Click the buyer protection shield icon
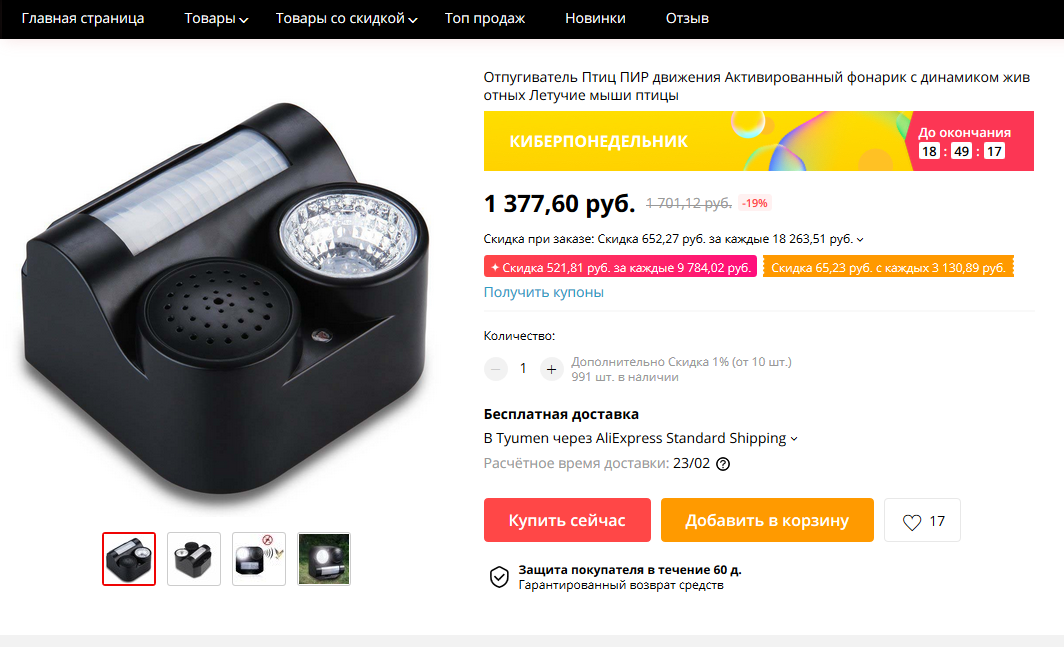 click(499, 577)
